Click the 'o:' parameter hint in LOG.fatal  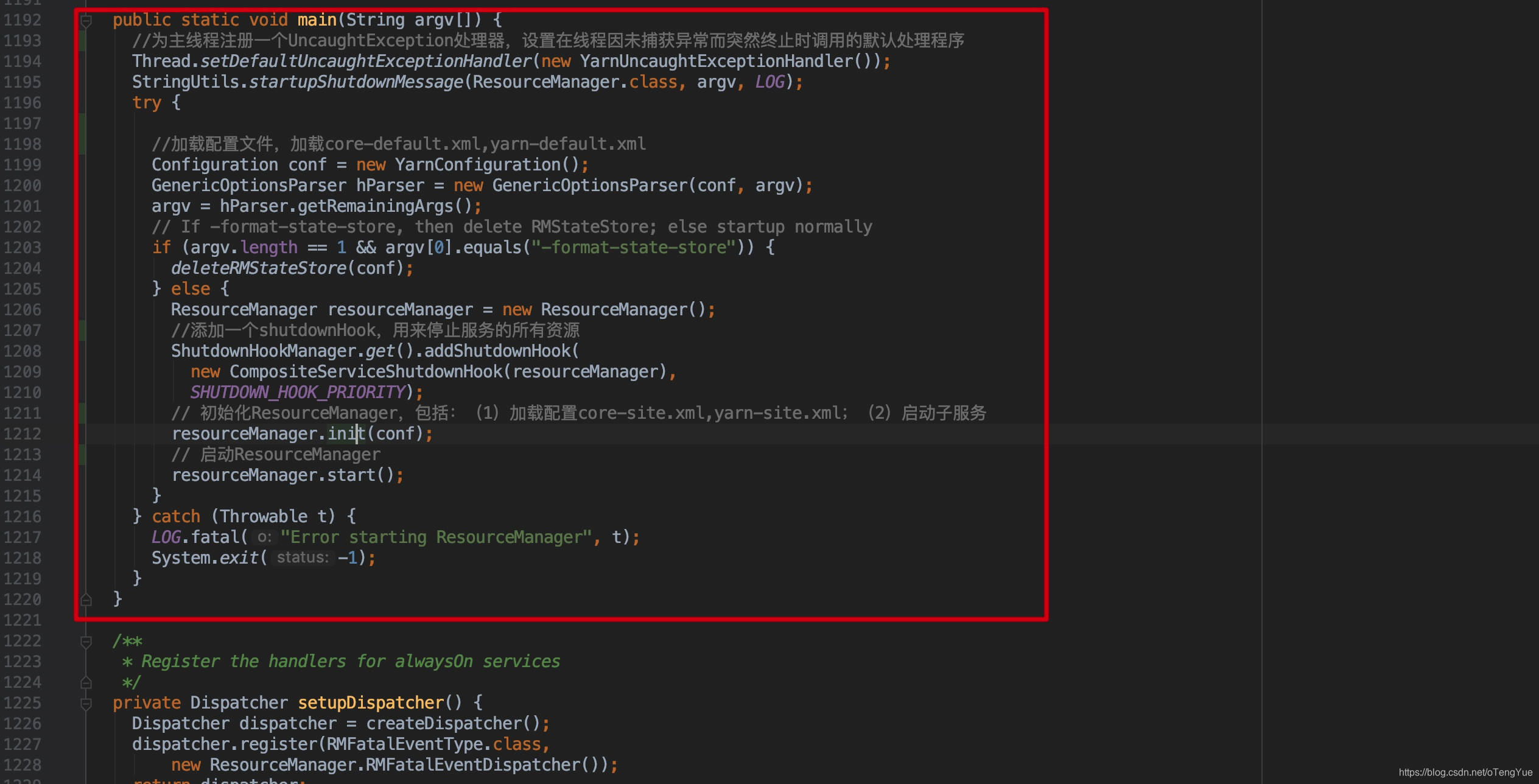pos(264,537)
